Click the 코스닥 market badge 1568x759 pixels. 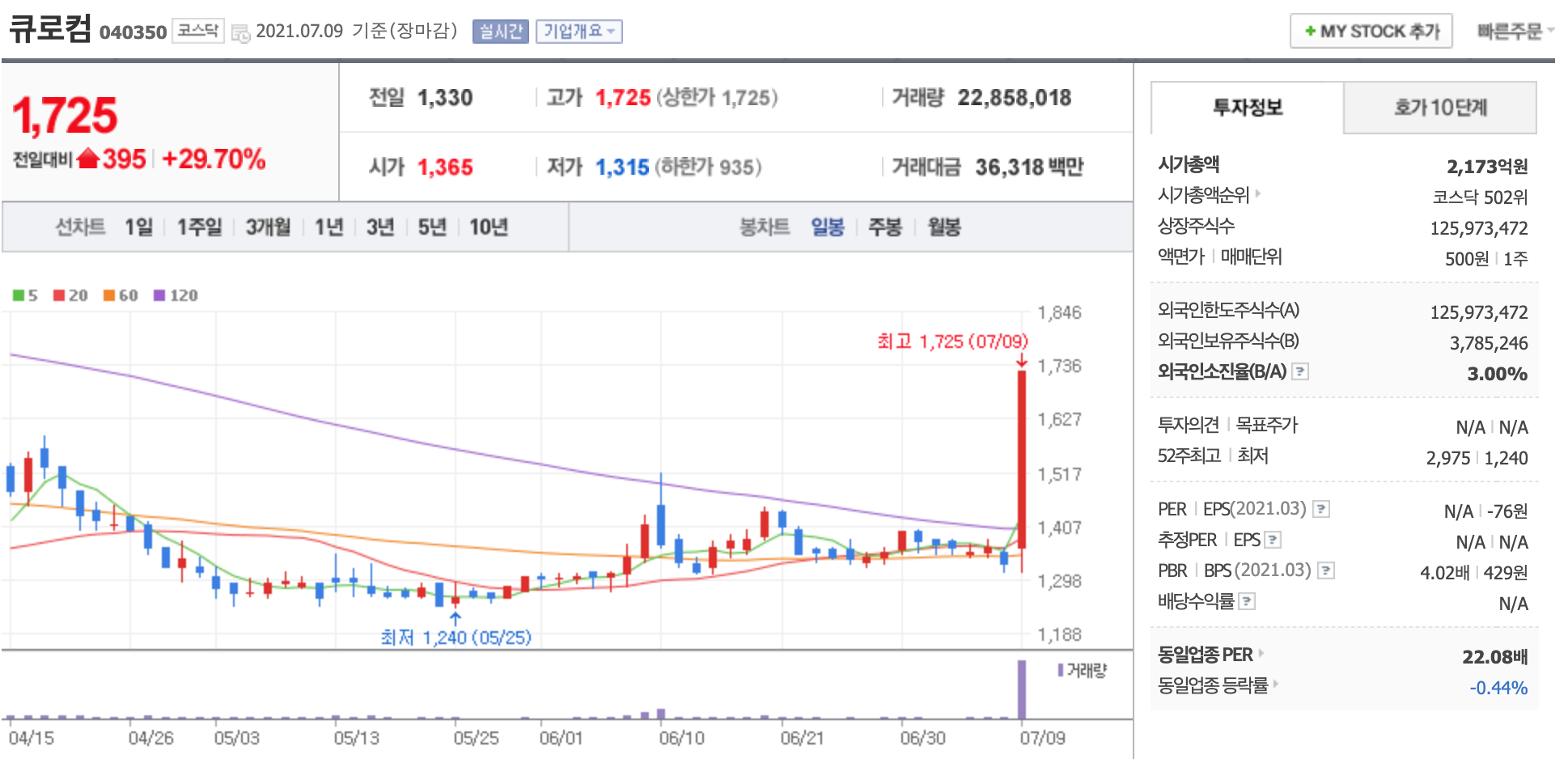(198, 31)
